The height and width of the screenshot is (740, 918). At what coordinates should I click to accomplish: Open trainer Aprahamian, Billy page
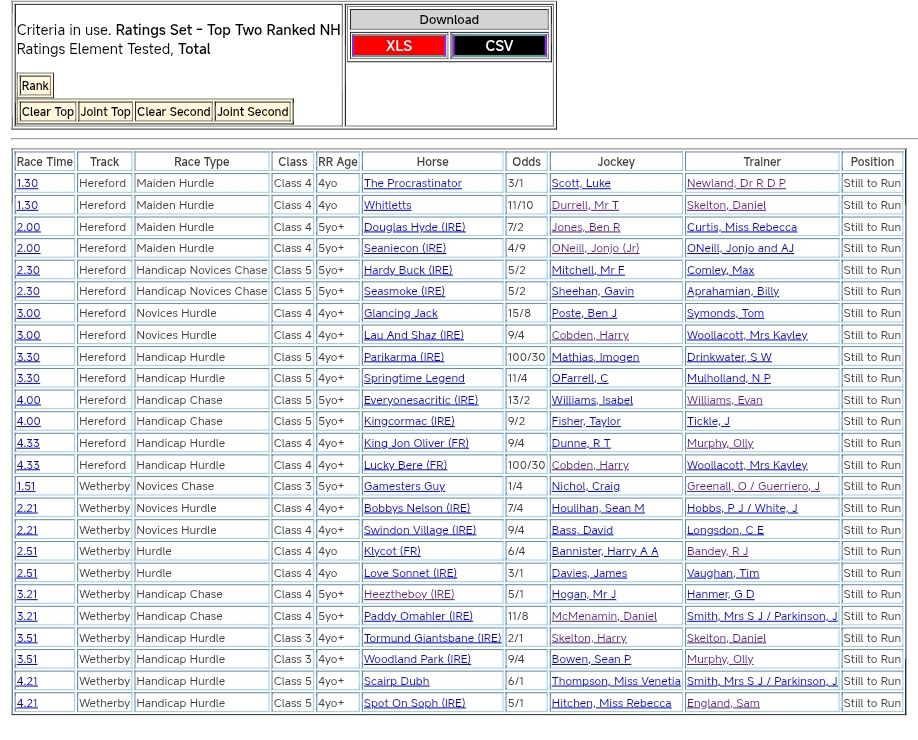click(732, 292)
